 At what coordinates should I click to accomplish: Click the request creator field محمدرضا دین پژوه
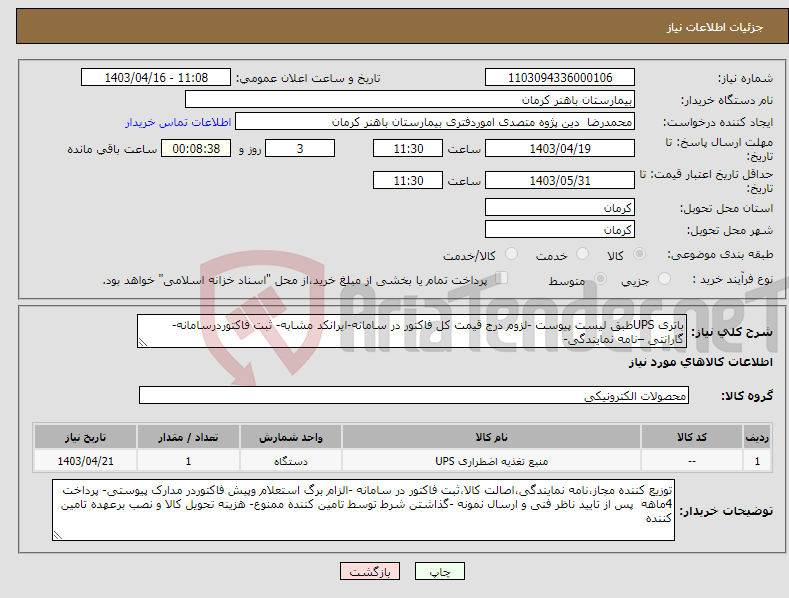435,122
